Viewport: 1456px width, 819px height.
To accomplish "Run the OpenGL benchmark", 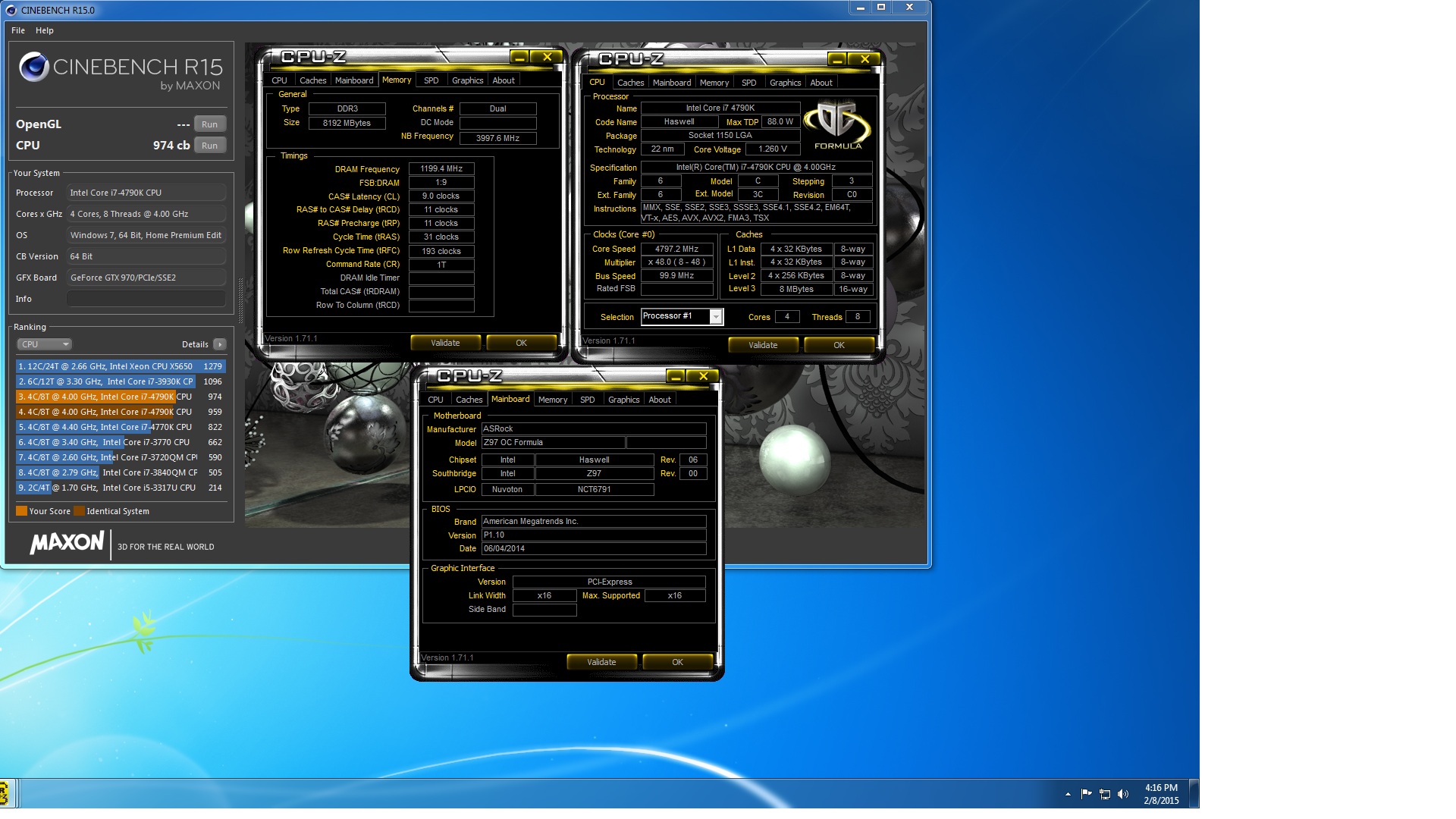I will (210, 124).
